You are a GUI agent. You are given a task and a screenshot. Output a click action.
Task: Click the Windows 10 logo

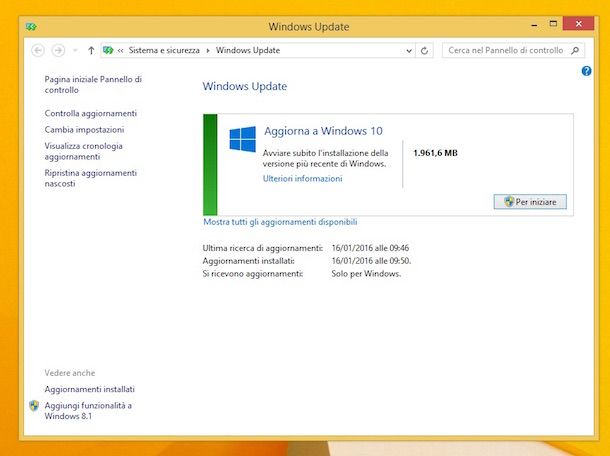[242, 139]
